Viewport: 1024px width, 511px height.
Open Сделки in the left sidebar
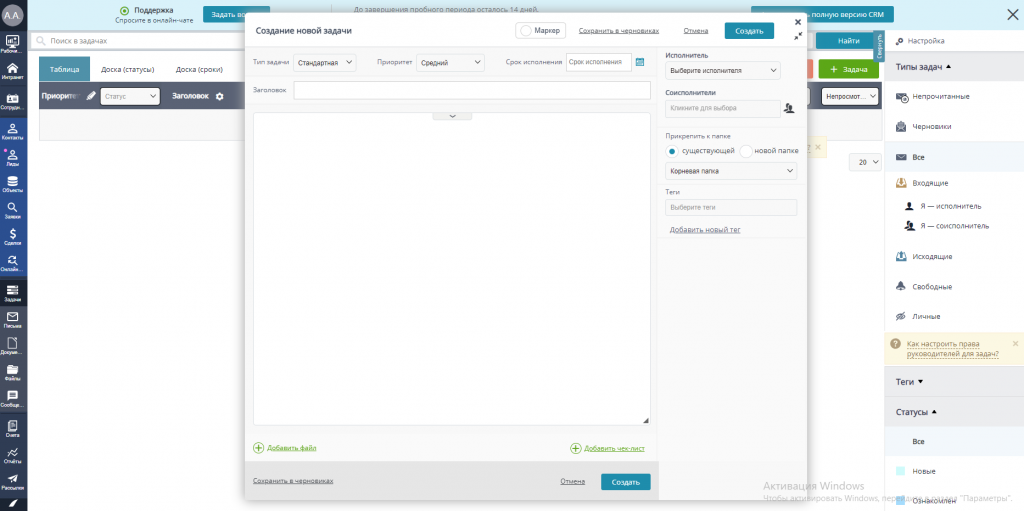pos(13,236)
